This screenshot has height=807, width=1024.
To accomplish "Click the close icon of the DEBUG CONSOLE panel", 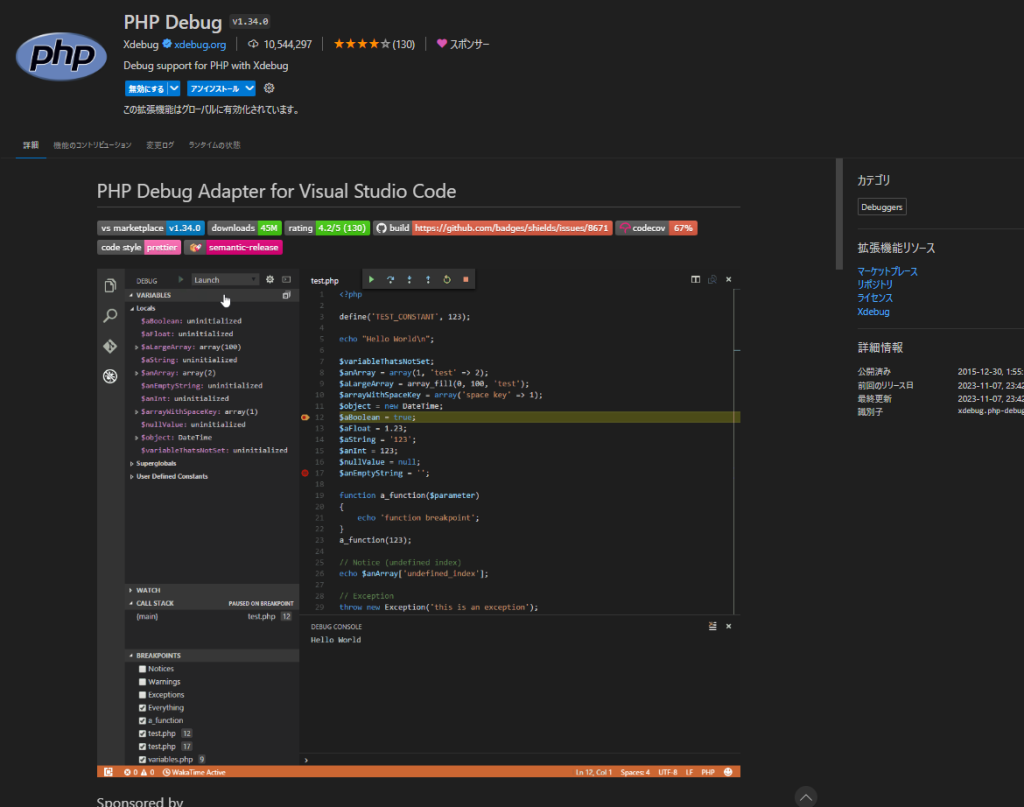I will point(729,626).
